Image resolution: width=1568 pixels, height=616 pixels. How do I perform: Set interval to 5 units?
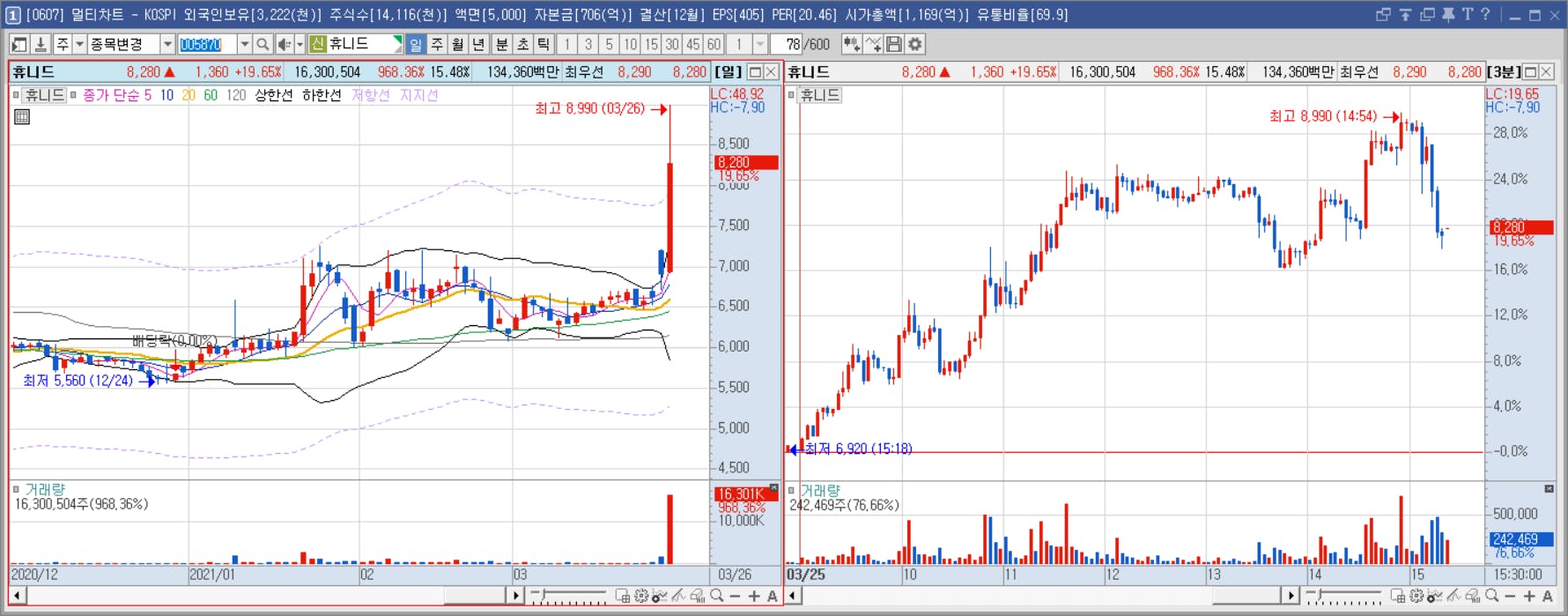point(609,44)
